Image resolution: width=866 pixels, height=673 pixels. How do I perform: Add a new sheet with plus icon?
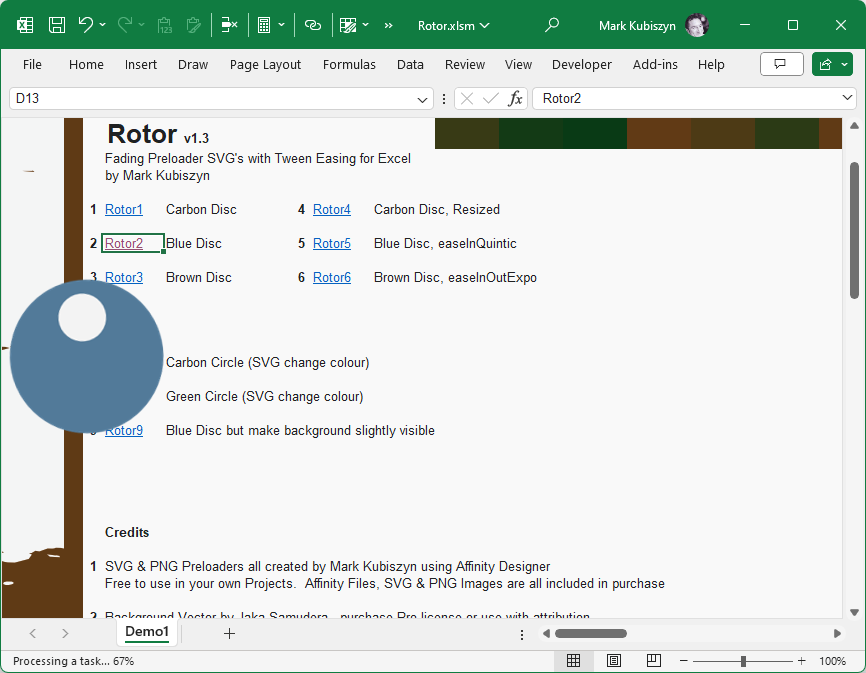click(x=229, y=633)
